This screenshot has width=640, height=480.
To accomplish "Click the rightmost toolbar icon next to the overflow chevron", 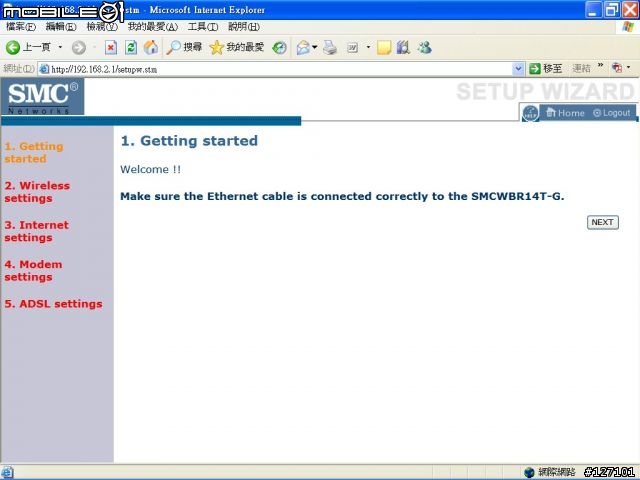I will [617, 68].
